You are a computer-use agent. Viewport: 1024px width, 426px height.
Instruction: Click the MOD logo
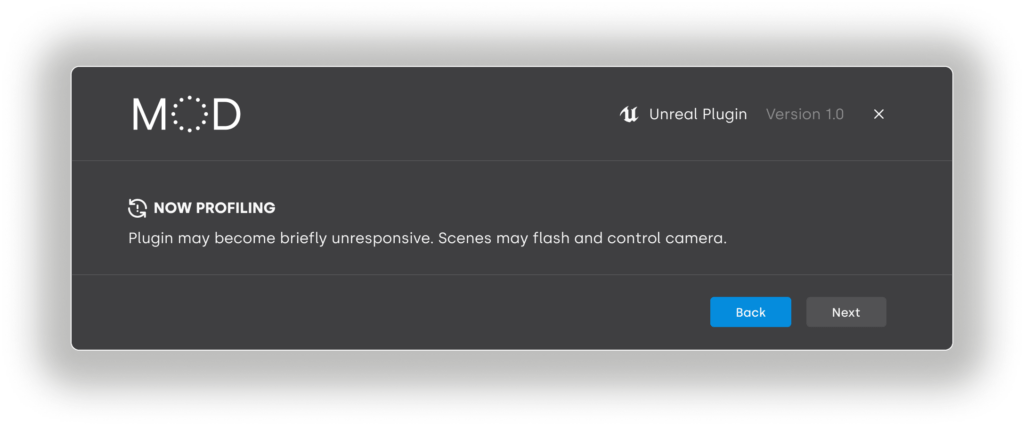click(186, 115)
